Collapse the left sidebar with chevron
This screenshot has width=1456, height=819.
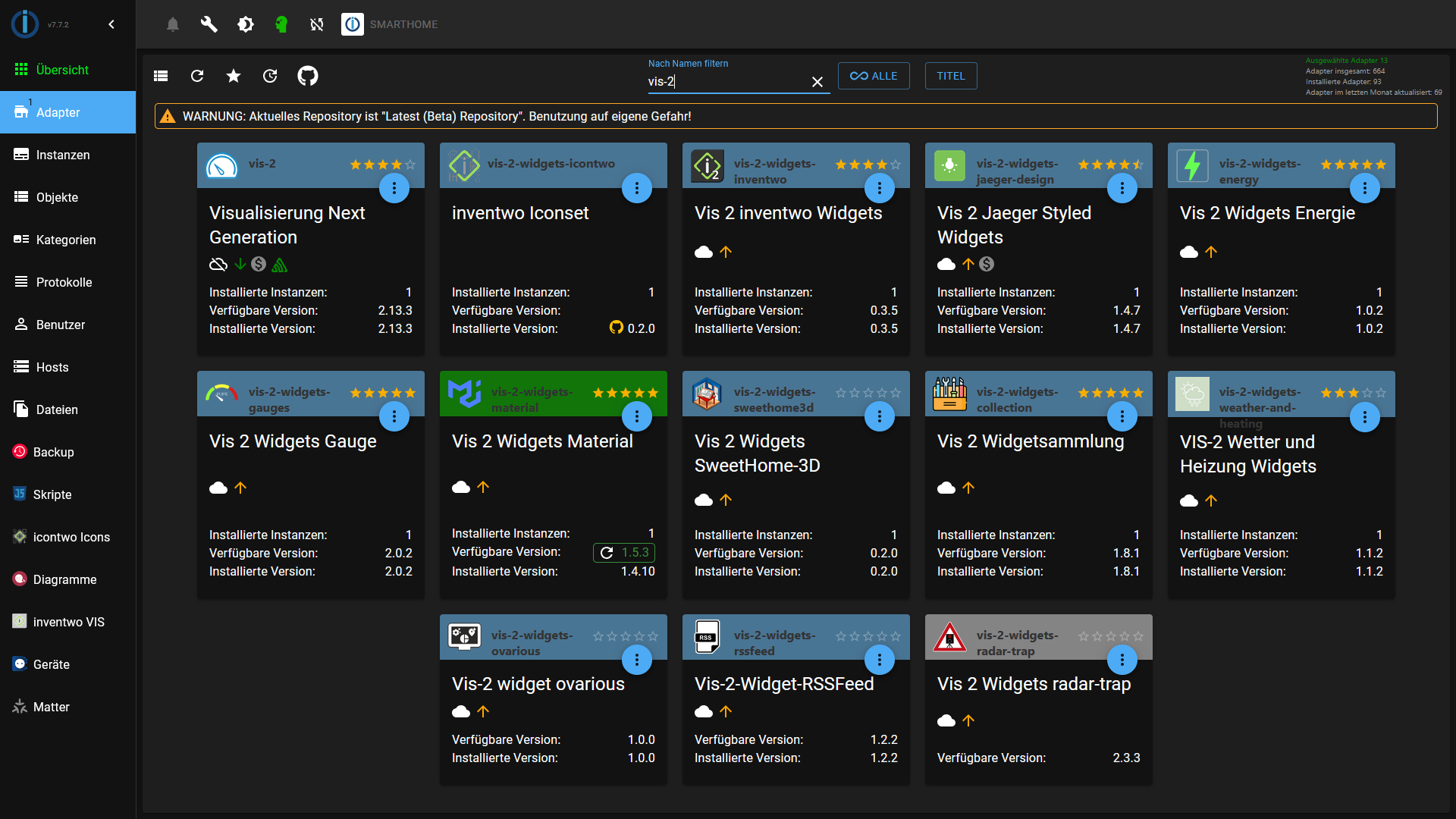pos(111,24)
